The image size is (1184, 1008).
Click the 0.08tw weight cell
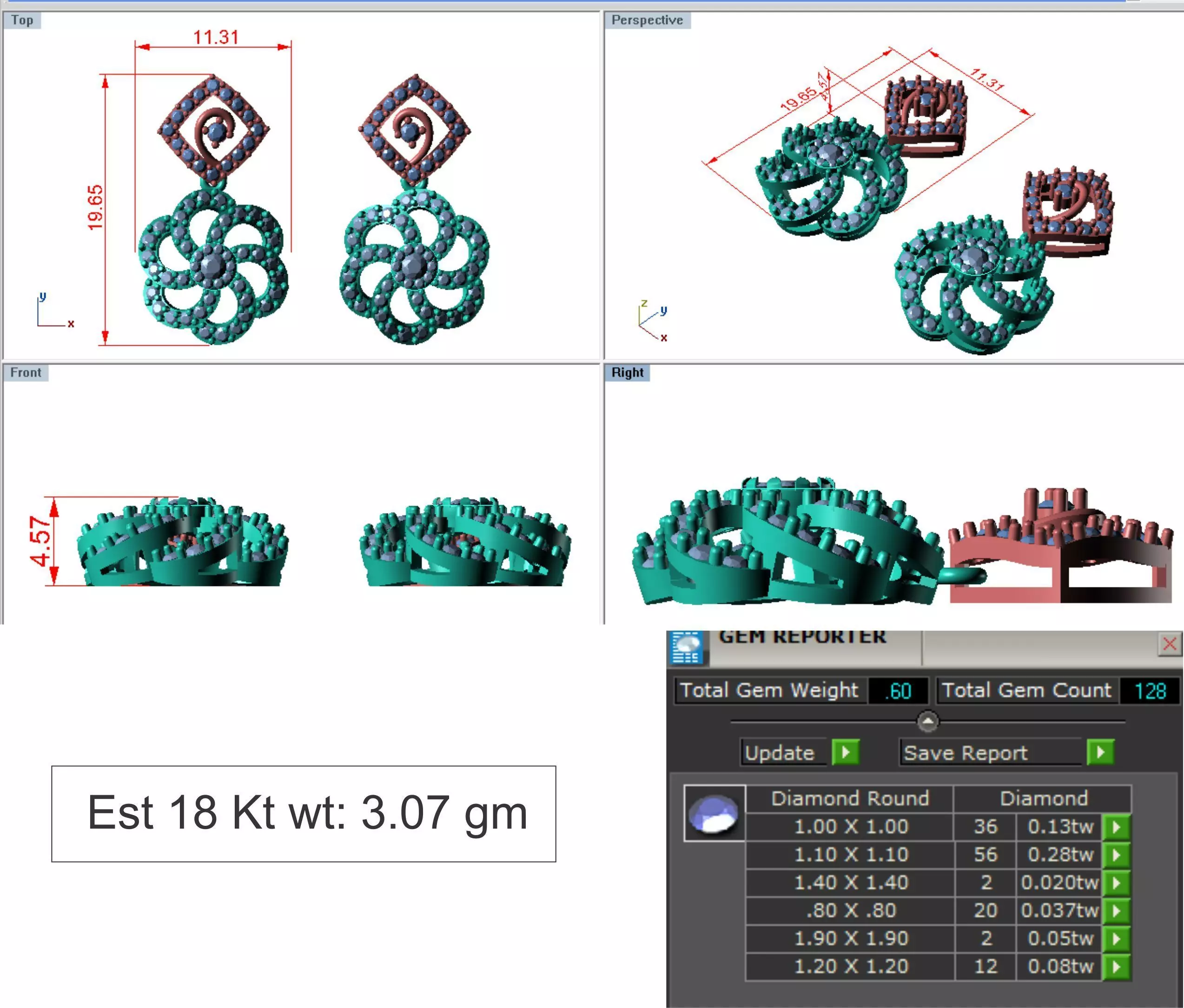coord(1060,966)
